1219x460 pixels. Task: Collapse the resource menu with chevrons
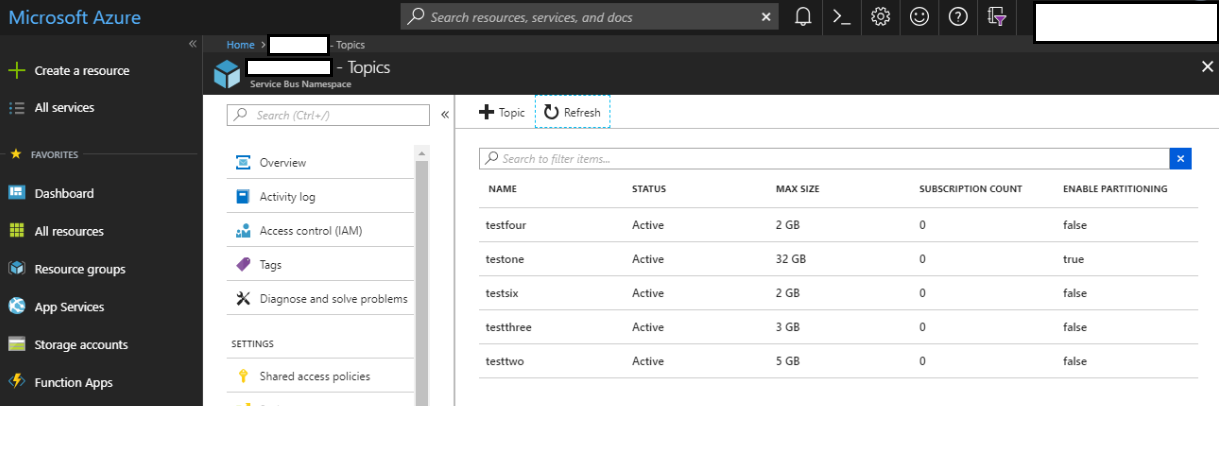point(445,115)
